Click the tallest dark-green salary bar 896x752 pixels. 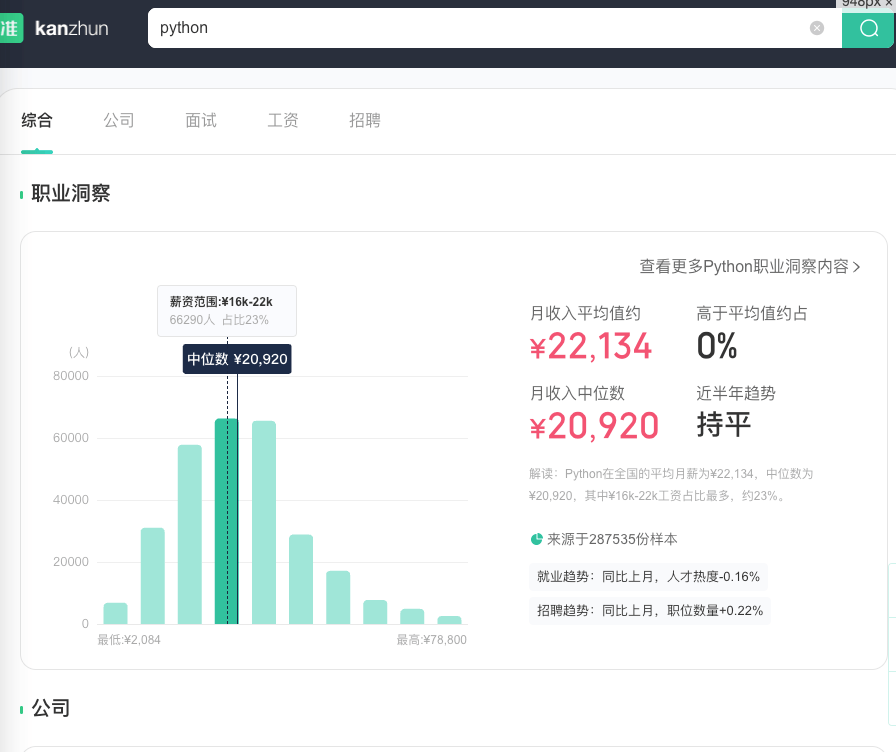[227, 520]
